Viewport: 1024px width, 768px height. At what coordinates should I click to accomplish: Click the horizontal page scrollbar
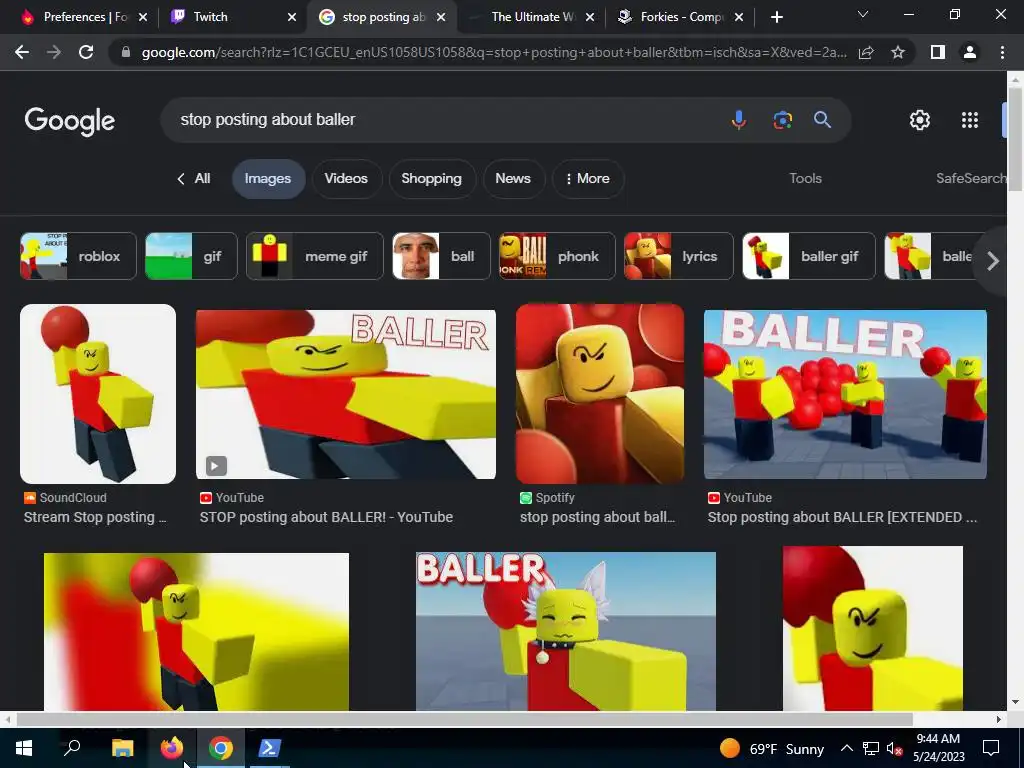tap(464, 719)
